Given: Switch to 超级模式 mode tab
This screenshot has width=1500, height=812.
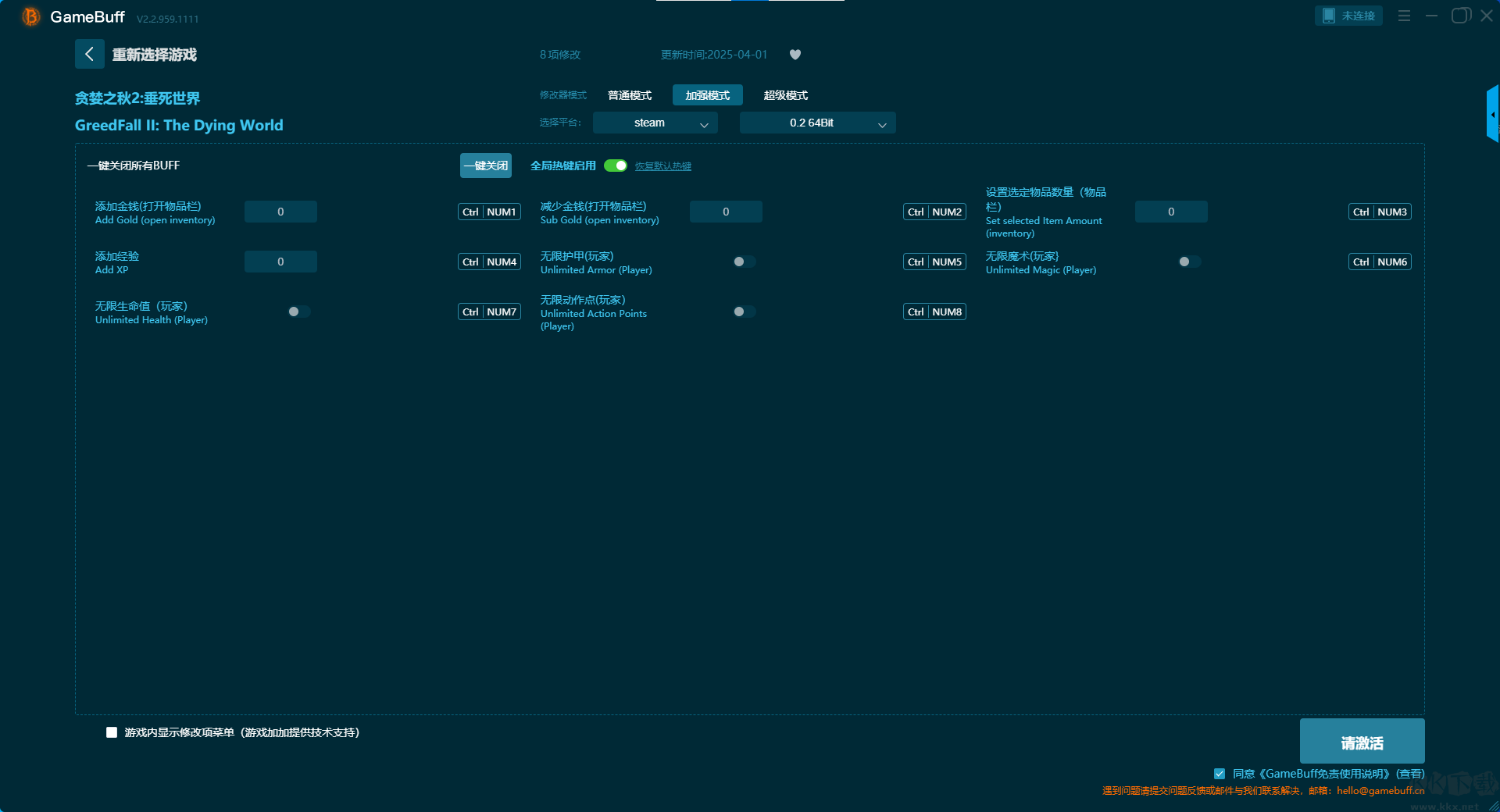Looking at the screenshot, I should 785,95.
